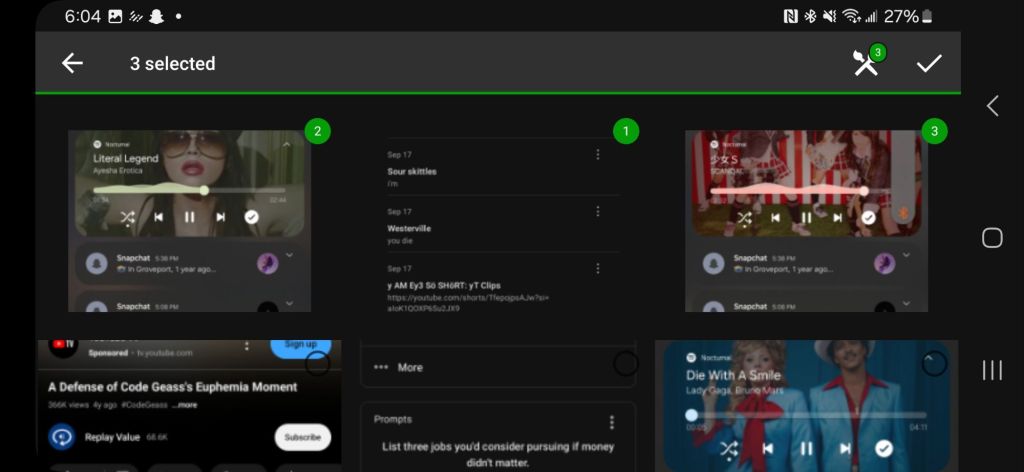This screenshot has height=472, width=1024.
Task: Tap the back arrow in the top bar
Action: (x=72, y=63)
